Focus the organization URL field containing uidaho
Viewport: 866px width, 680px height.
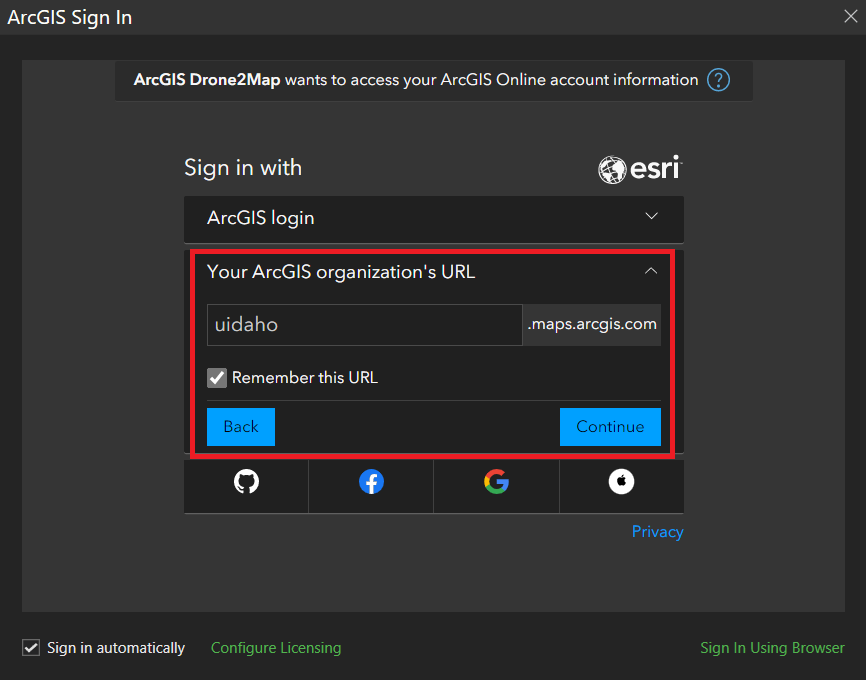click(x=364, y=325)
